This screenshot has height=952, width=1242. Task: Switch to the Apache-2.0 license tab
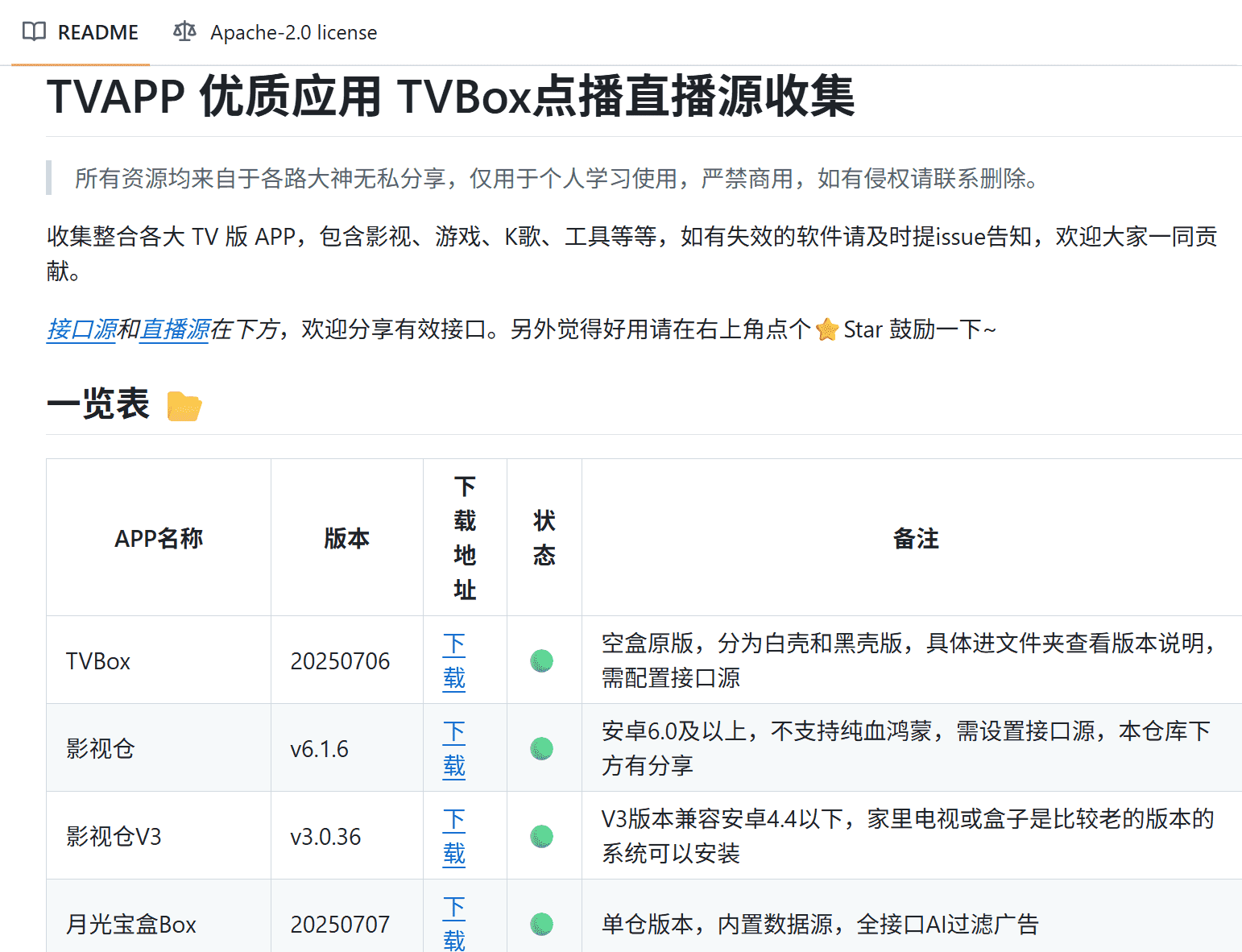point(275,32)
